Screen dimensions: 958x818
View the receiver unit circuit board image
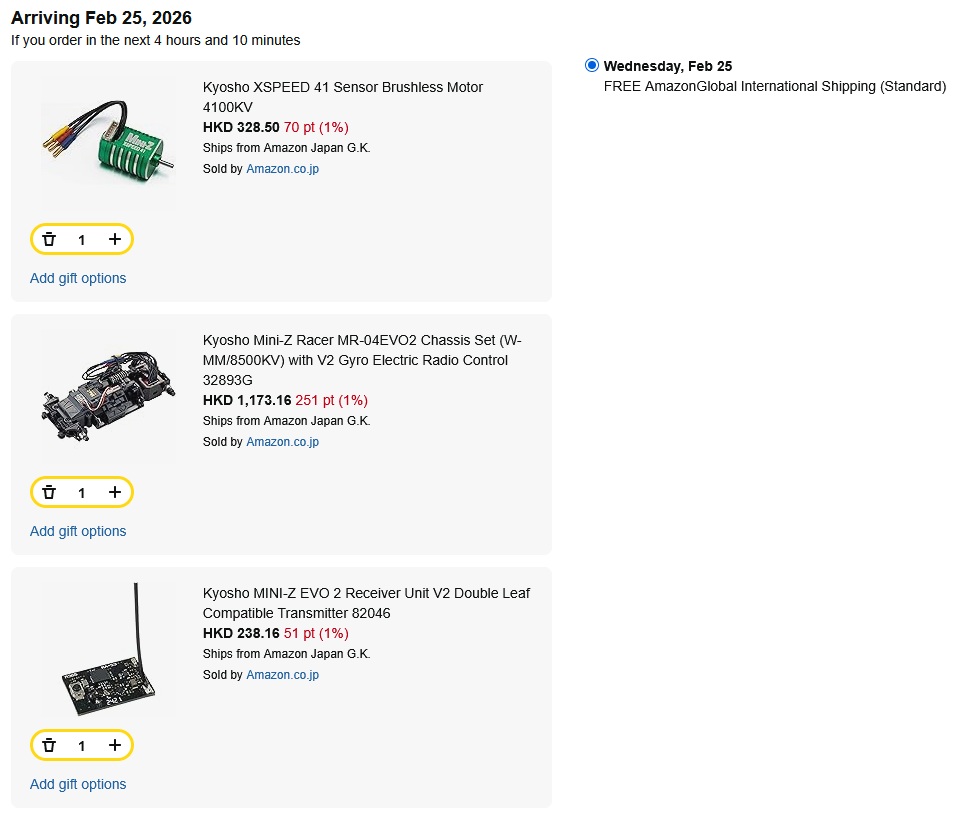point(107,650)
